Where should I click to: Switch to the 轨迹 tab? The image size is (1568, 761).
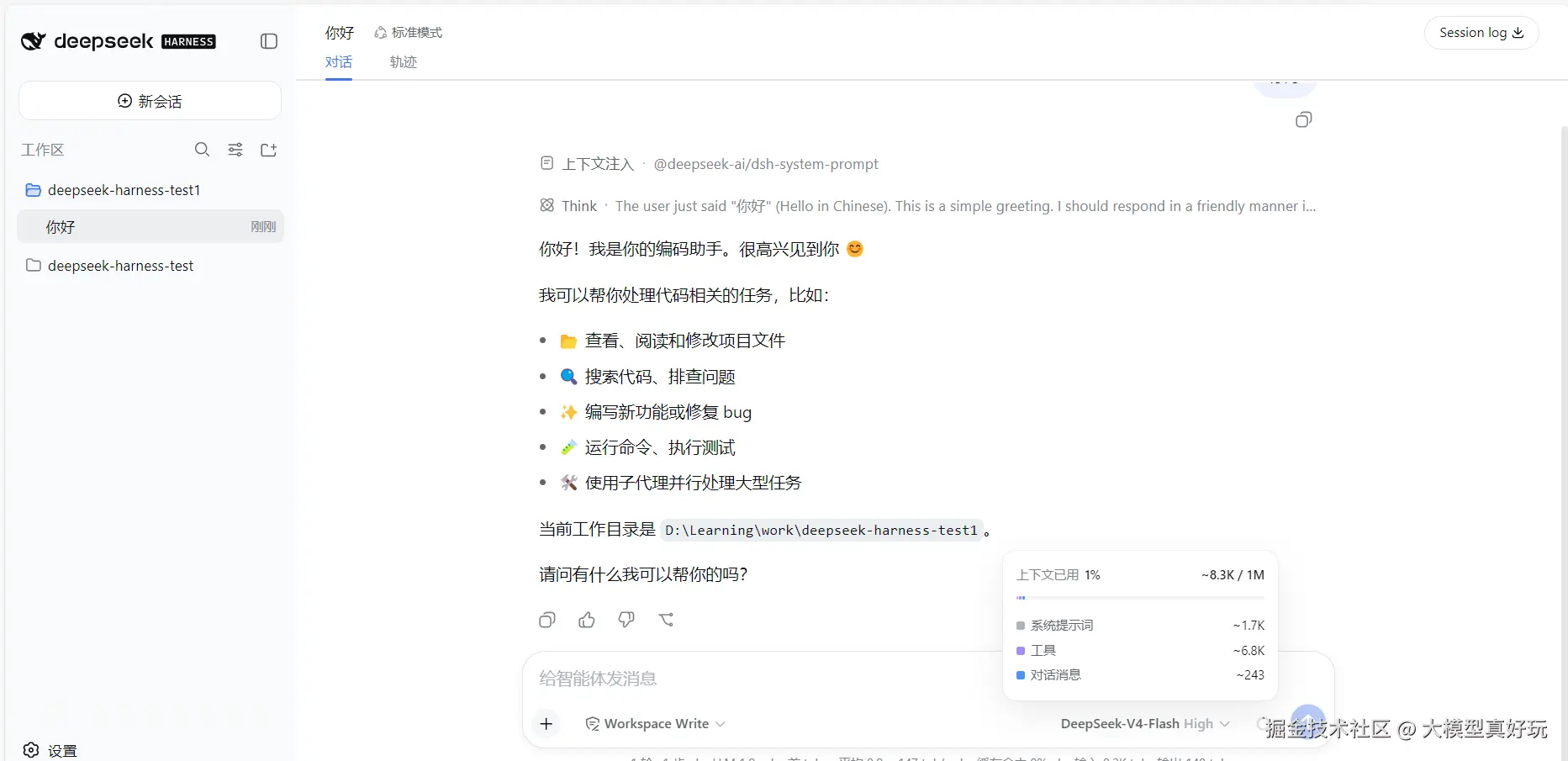pos(404,62)
